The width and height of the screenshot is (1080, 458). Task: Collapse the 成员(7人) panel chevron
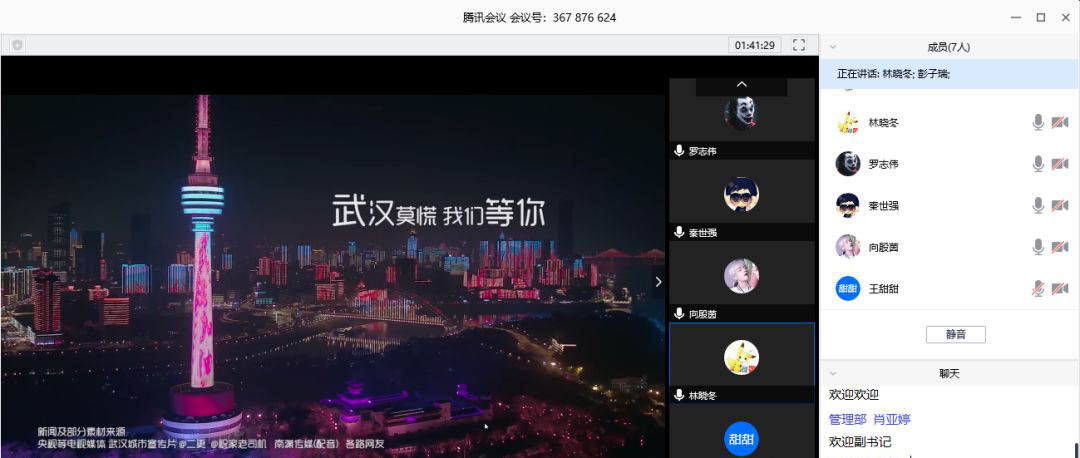pos(833,48)
